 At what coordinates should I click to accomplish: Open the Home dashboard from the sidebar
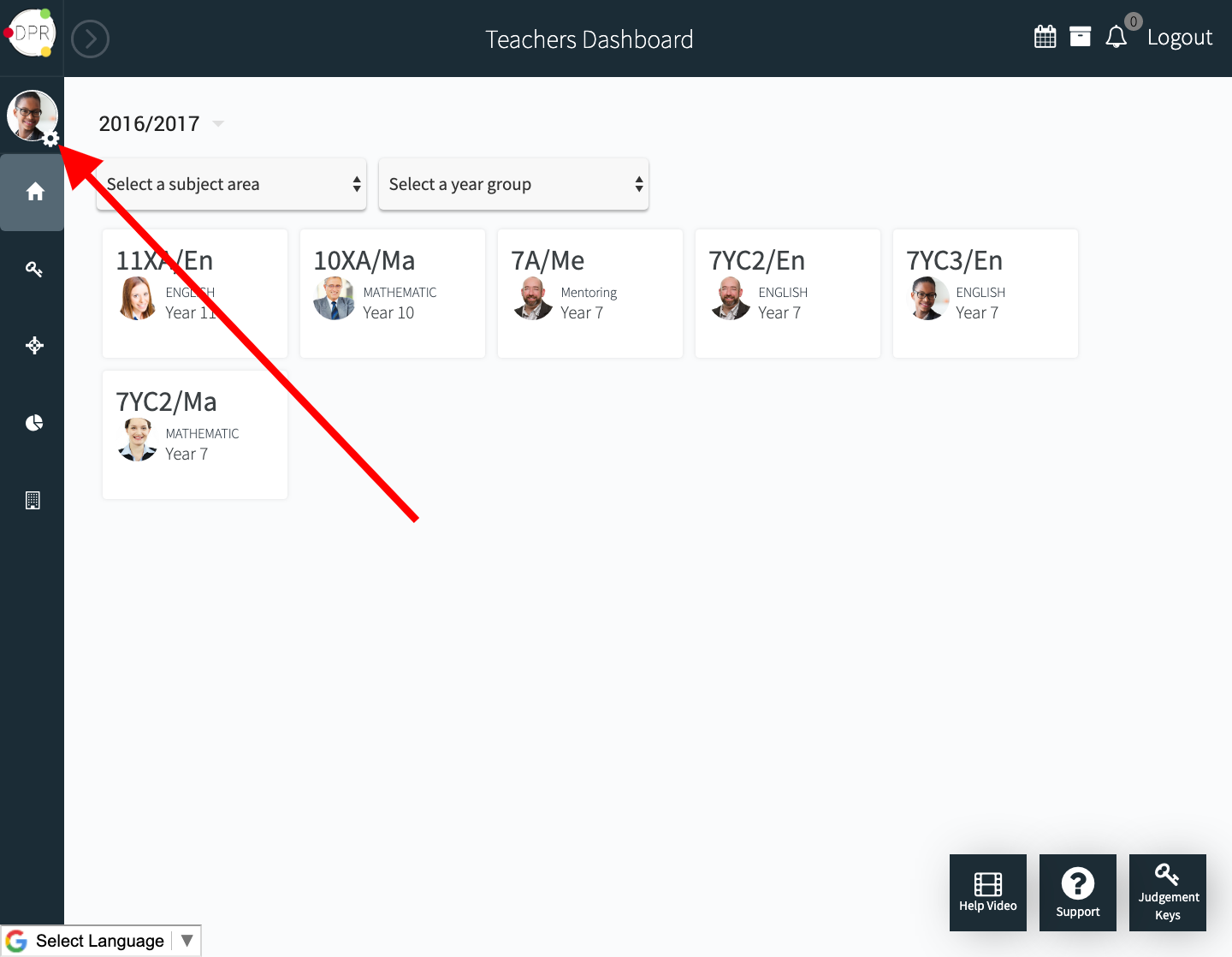tap(33, 192)
